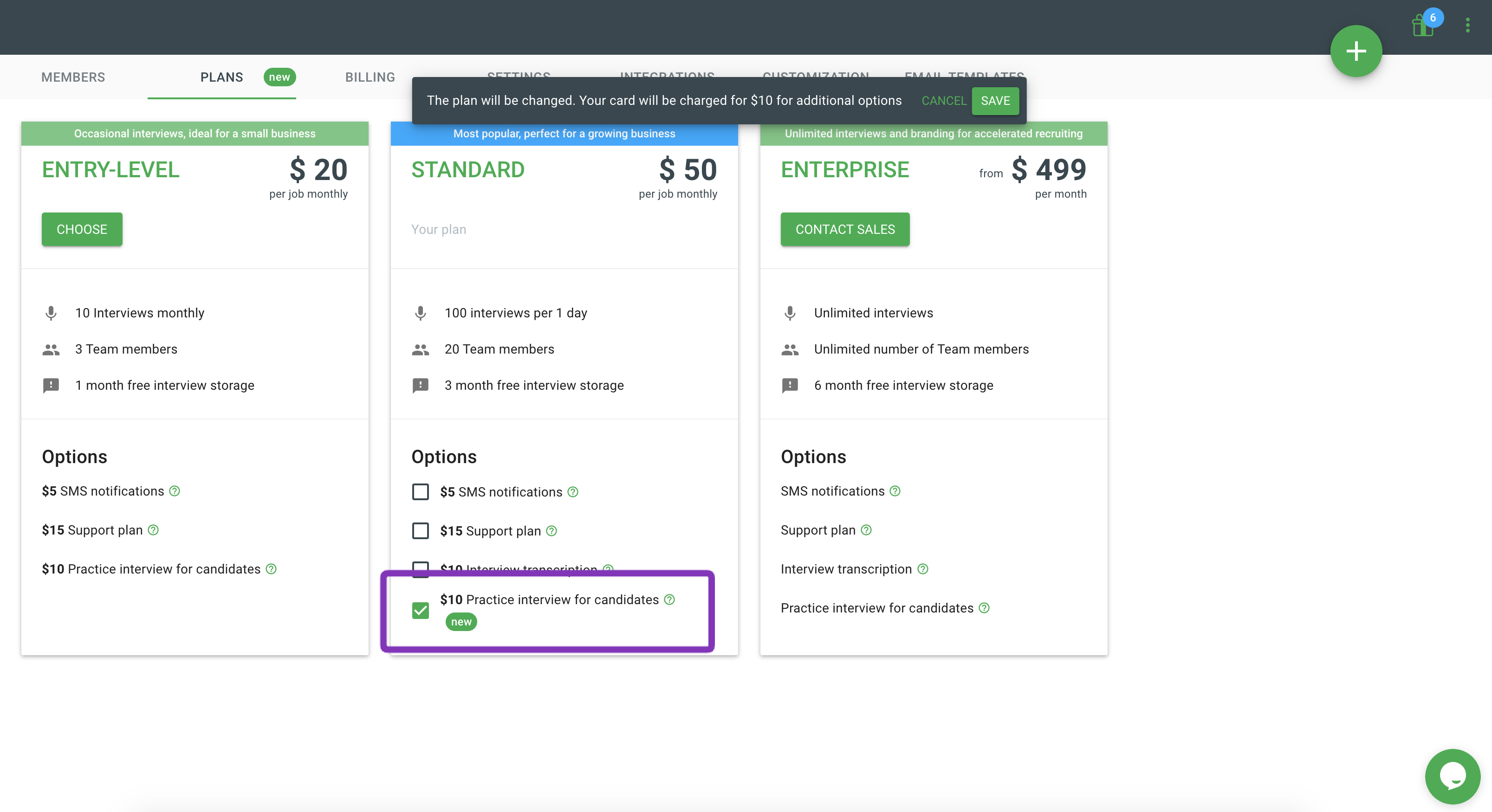Click help icon next to Enterprise Interview transcription
This screenshot has width=1492, height=812.
pyautogui.click(x=923, y=569)
